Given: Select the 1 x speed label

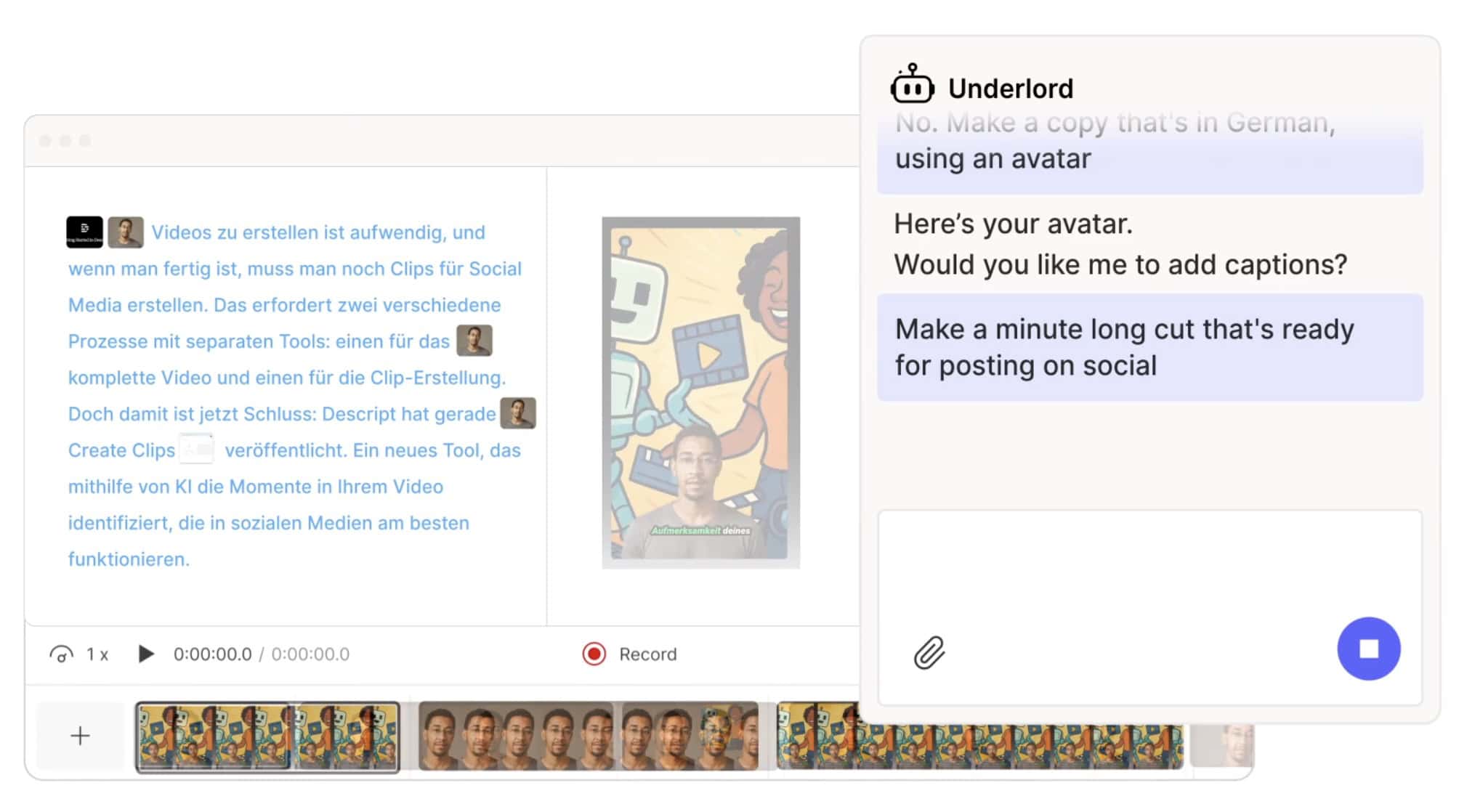Looking at the screenshot, I should [x=97, y=654].
